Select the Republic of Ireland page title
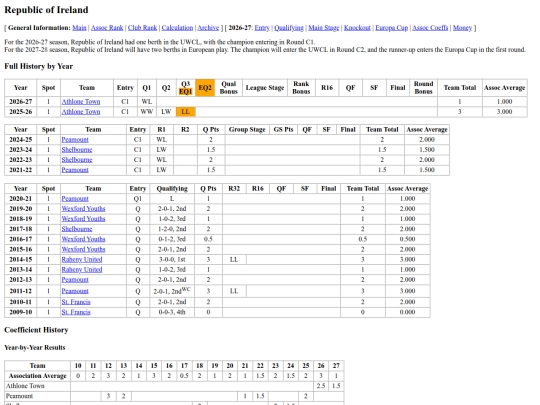Viewport: 540px width, 405px height. (46, 10)
